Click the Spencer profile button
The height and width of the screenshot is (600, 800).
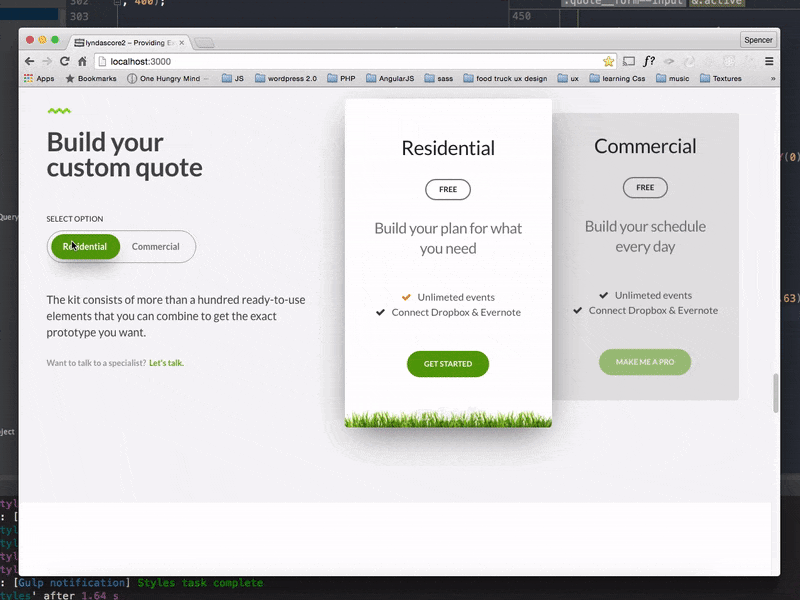[x=758, y=40]
